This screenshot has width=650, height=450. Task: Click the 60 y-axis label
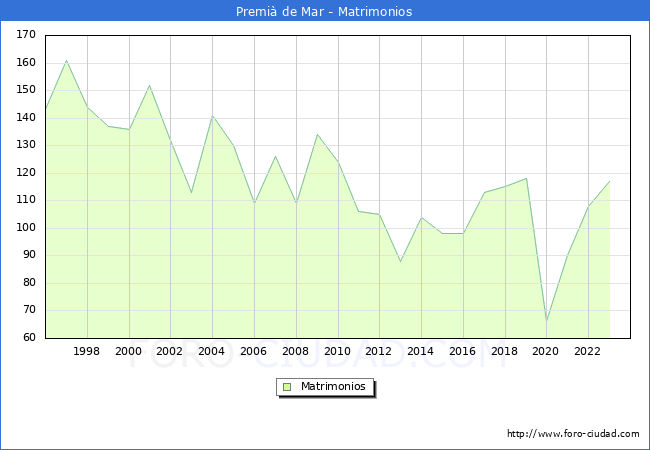point(29,338)
